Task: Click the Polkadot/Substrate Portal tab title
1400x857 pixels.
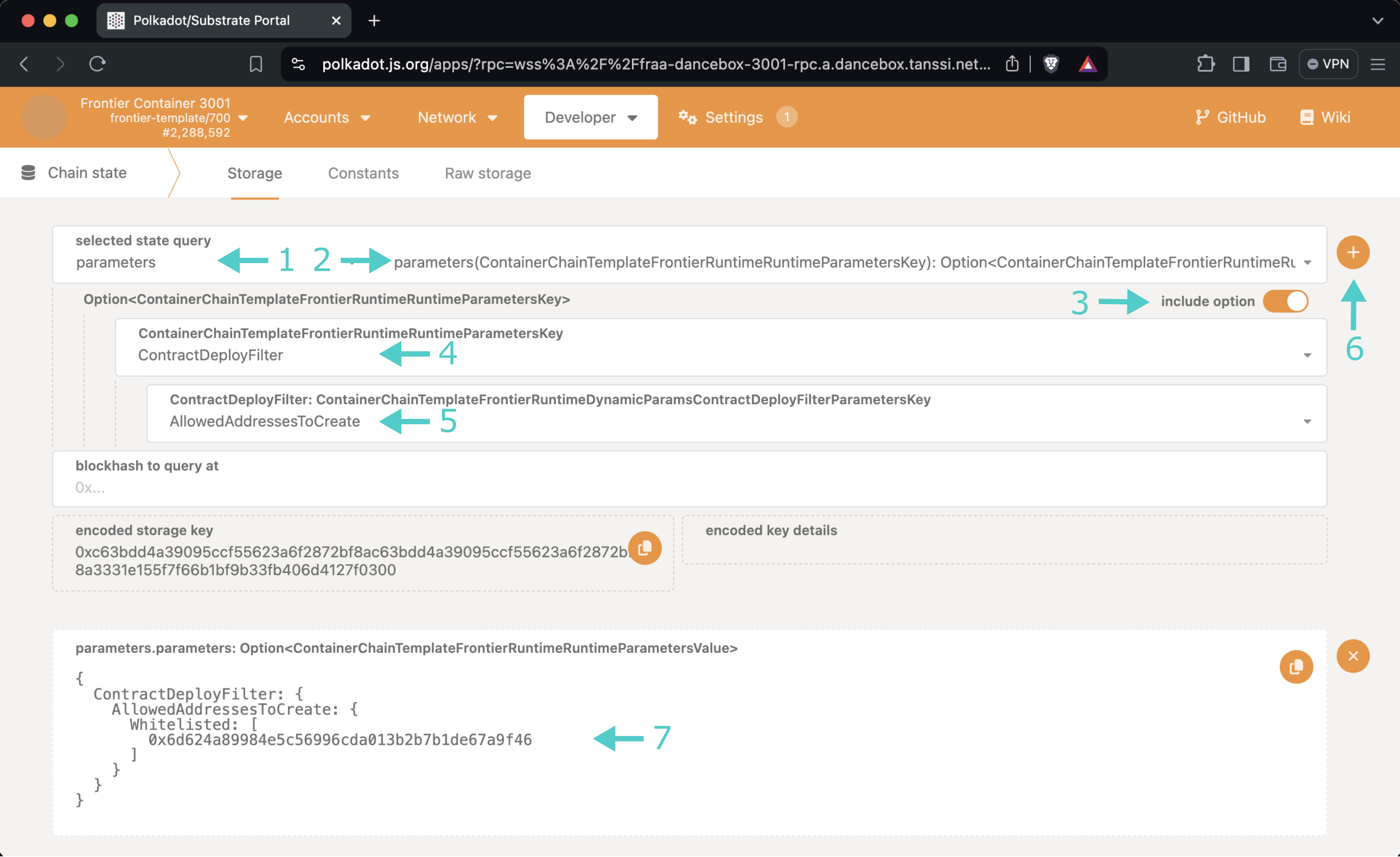Action: (211, 20)
